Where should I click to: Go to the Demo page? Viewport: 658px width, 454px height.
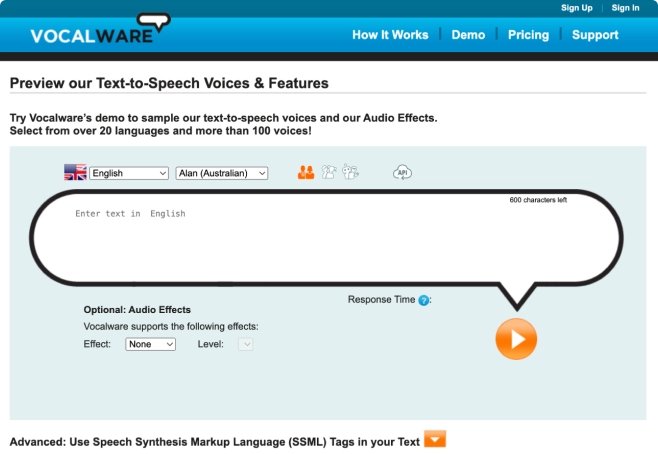point(468,35)
